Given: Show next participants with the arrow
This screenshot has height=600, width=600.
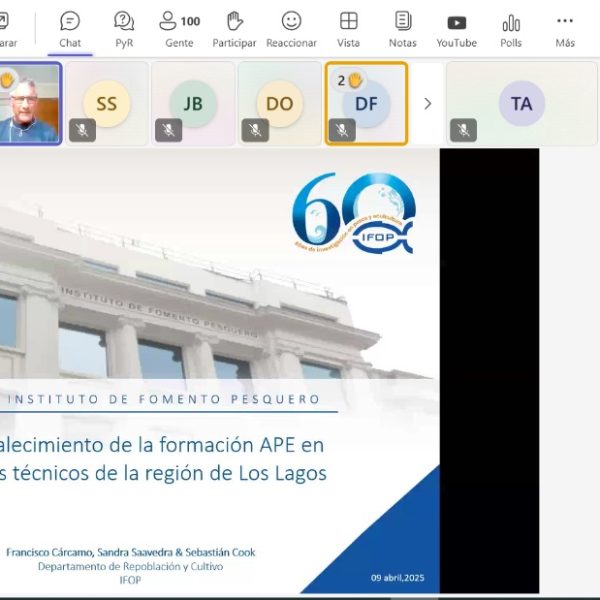Looking at the screenshot, I should [428, 104].
